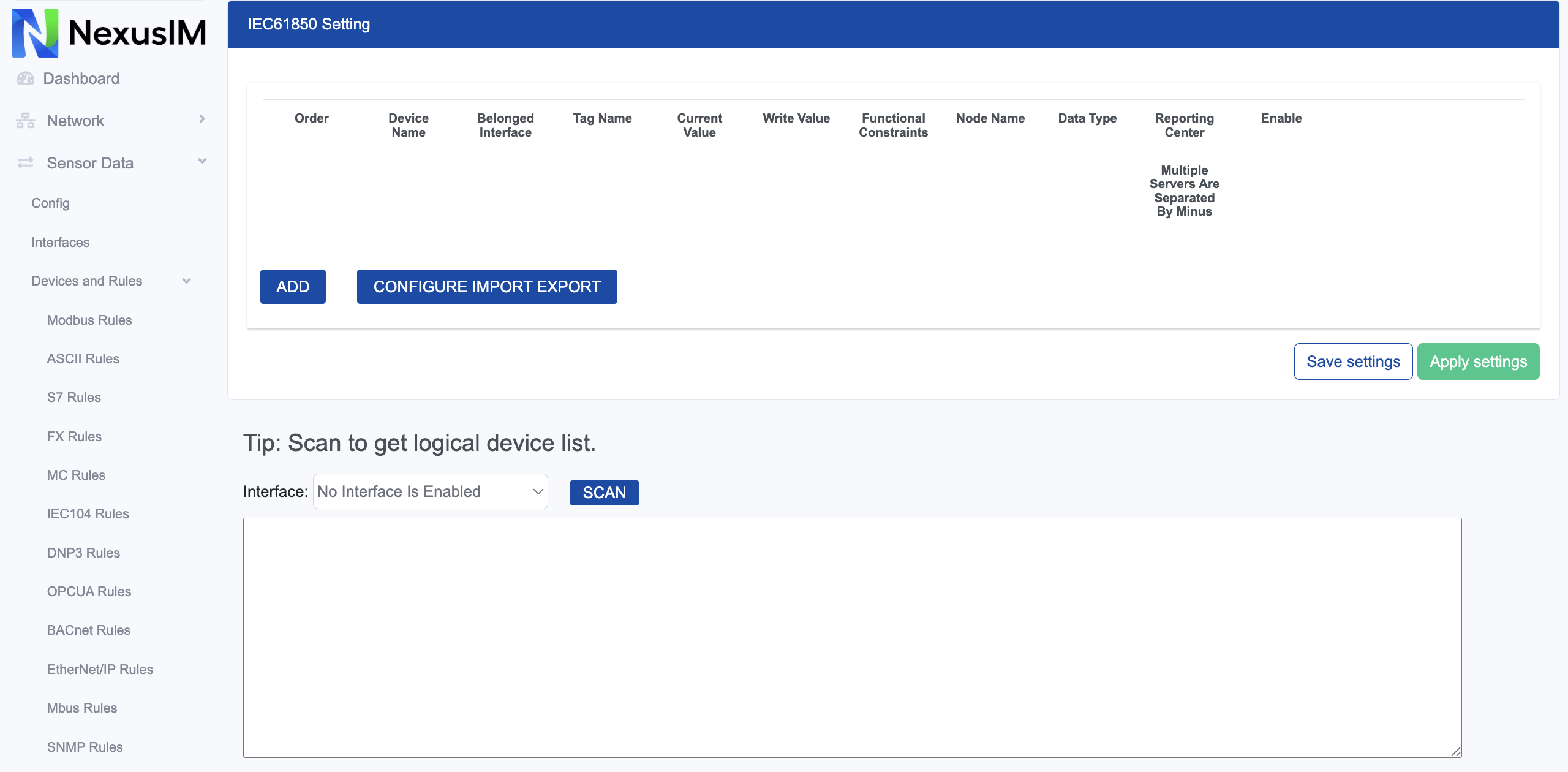This screenshot has width=1568, height=772.
Task: Collapse Devices and Rules chevron
Action: click(187, 281)
